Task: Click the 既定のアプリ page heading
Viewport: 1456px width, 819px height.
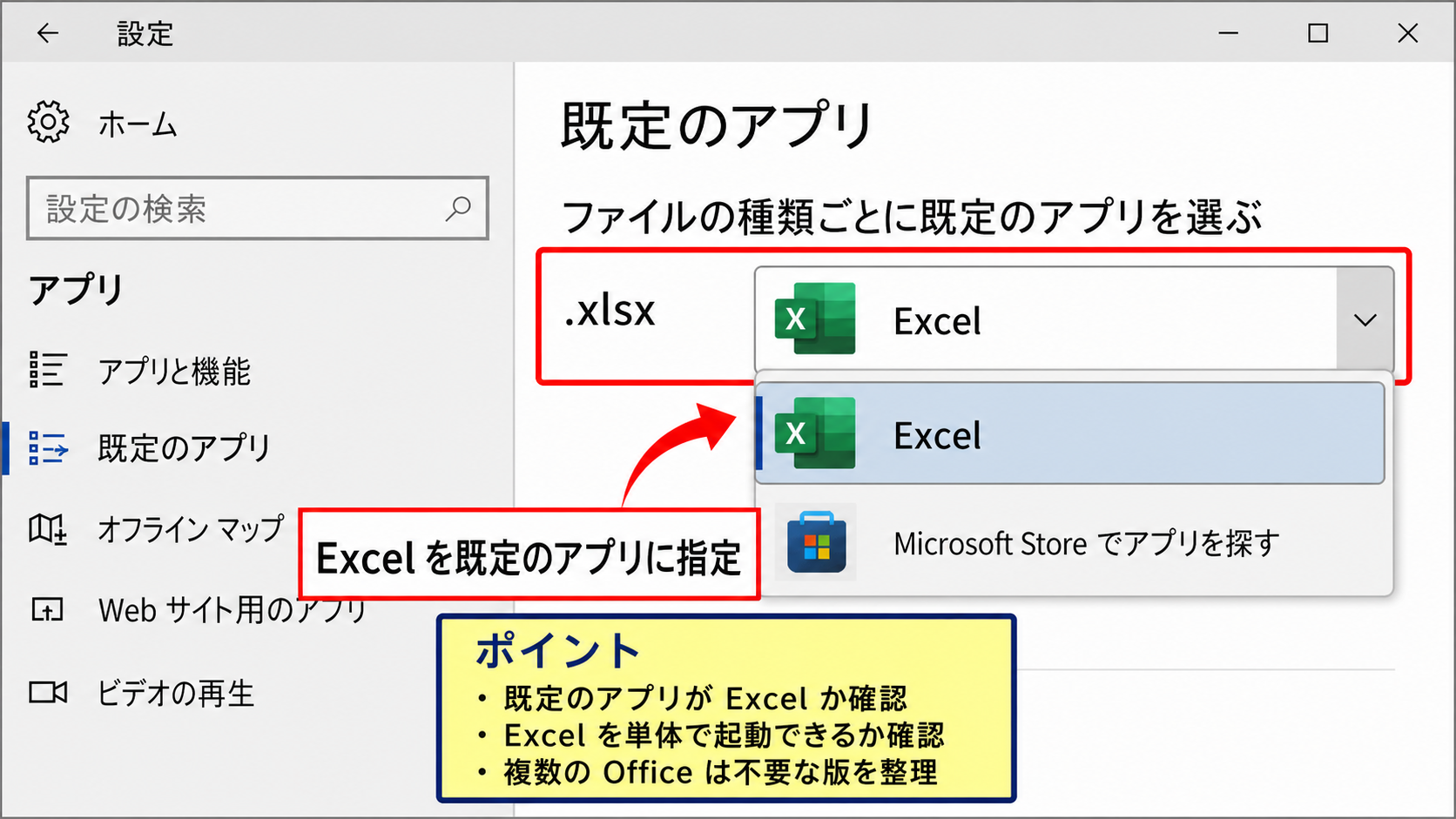Action: click(x=717, y=125)
